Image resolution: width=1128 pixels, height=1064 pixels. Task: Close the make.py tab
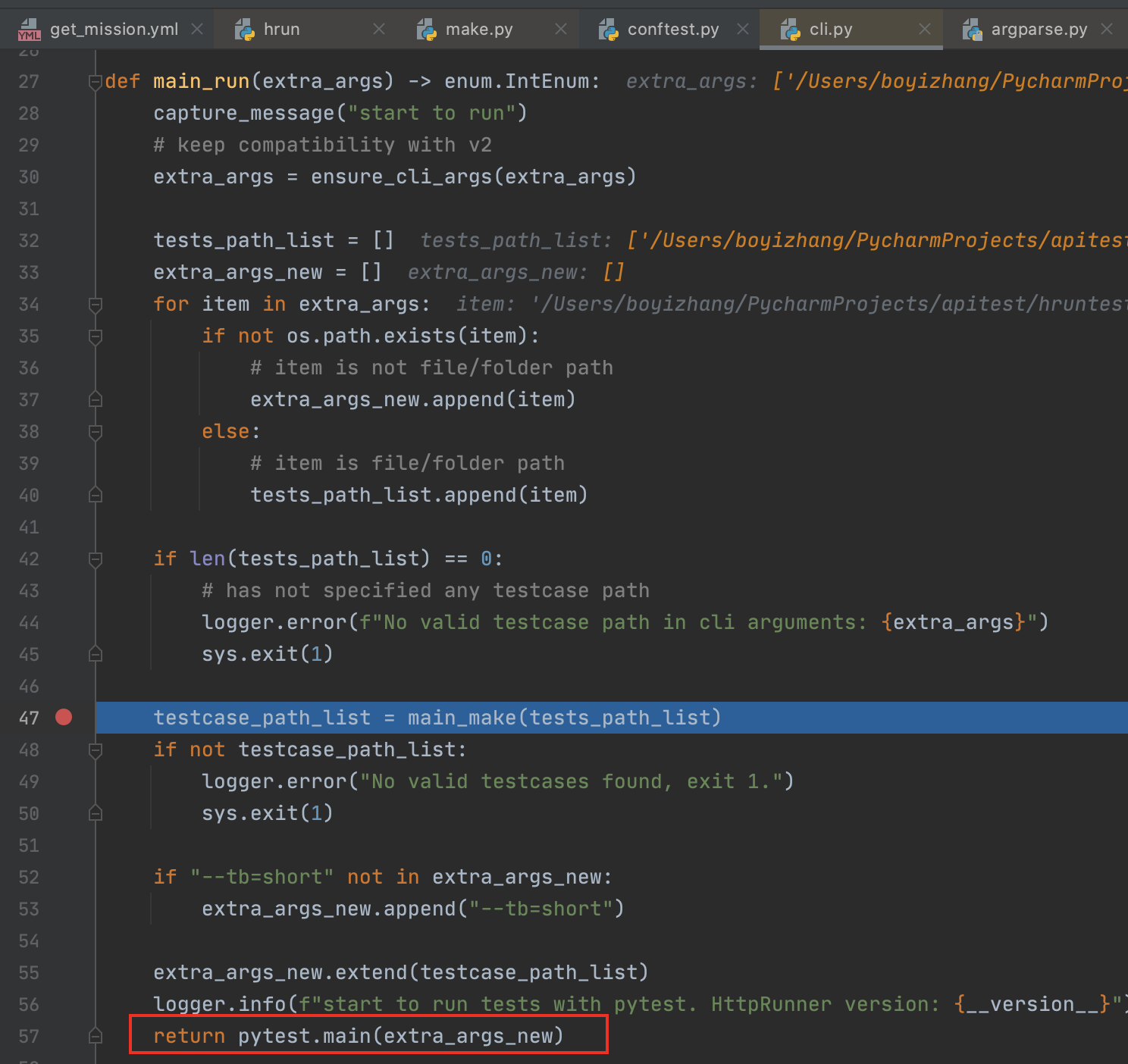pos(561,29)
